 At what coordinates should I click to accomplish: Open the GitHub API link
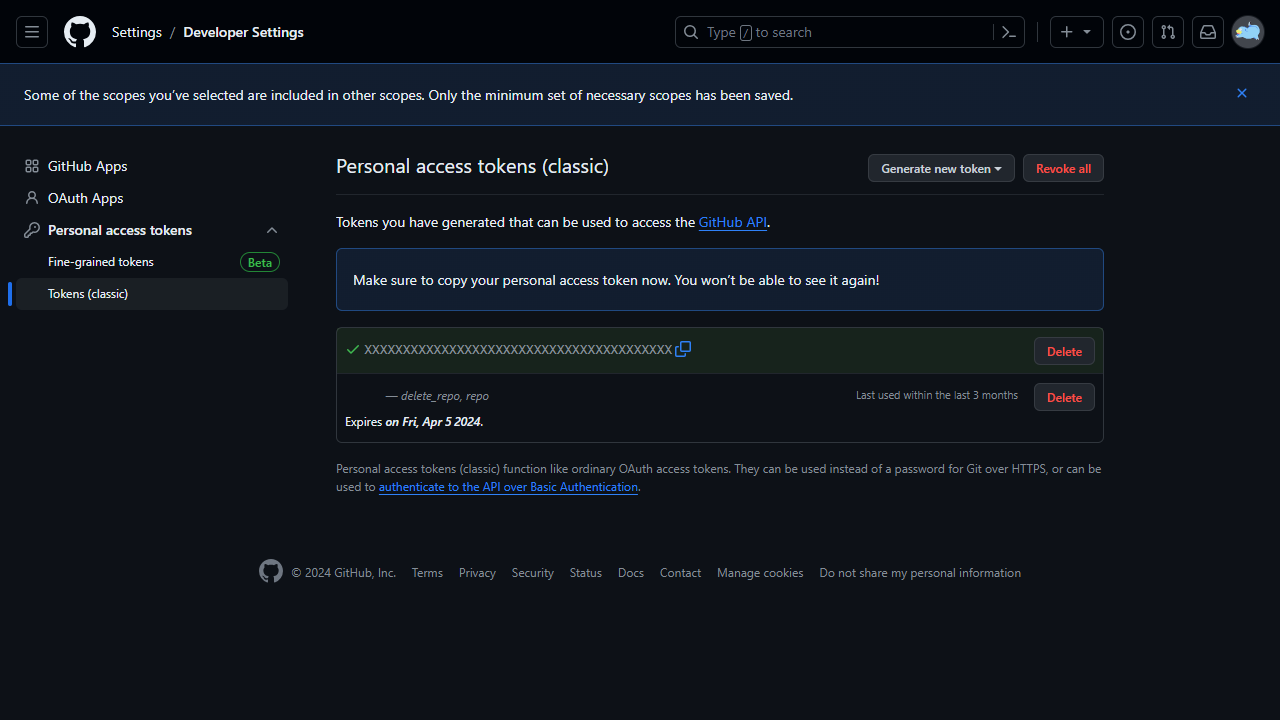click(732, 222)
